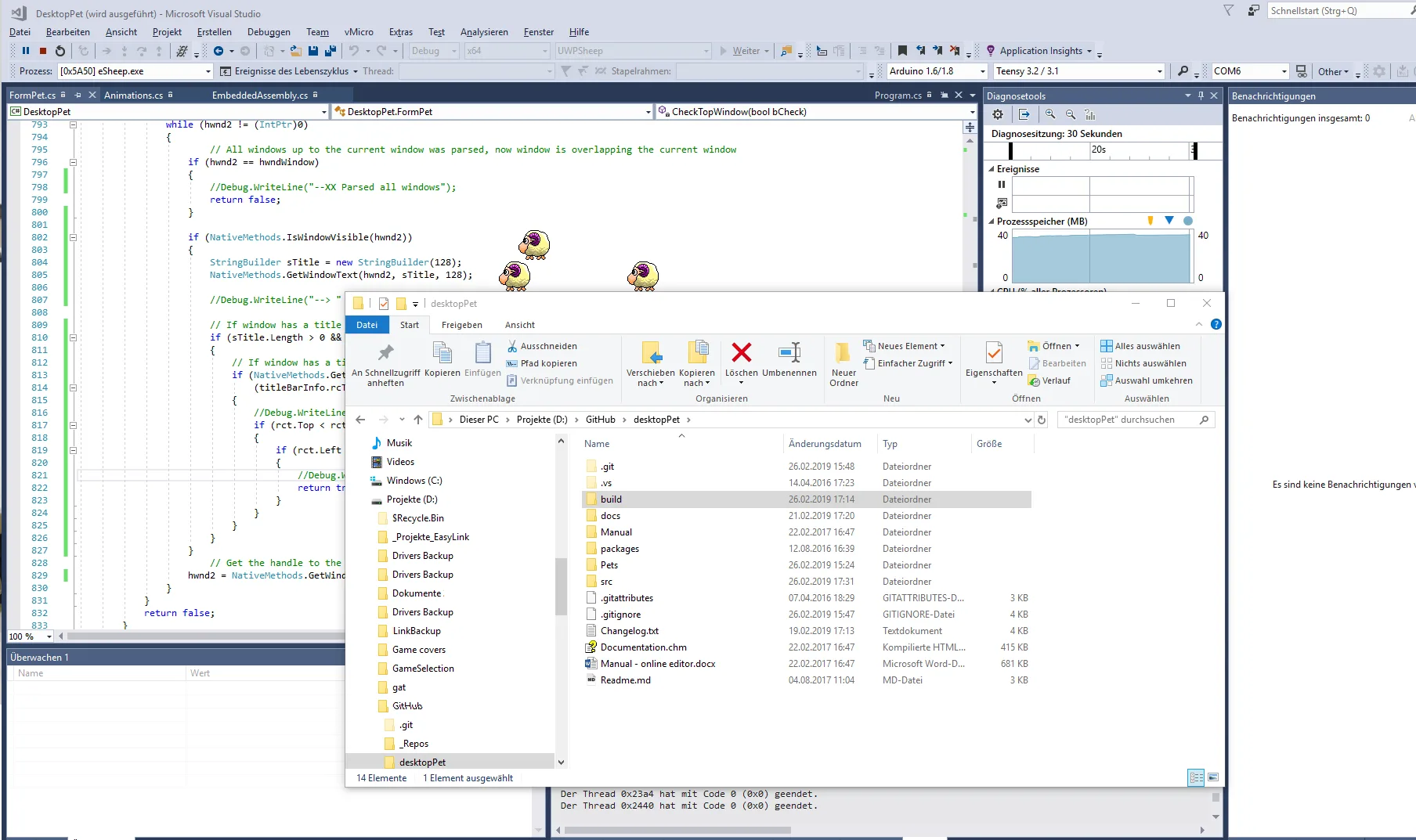Open the editor zoom 100 % dropdown
The image size is (1416, 840).
point(49,636)
